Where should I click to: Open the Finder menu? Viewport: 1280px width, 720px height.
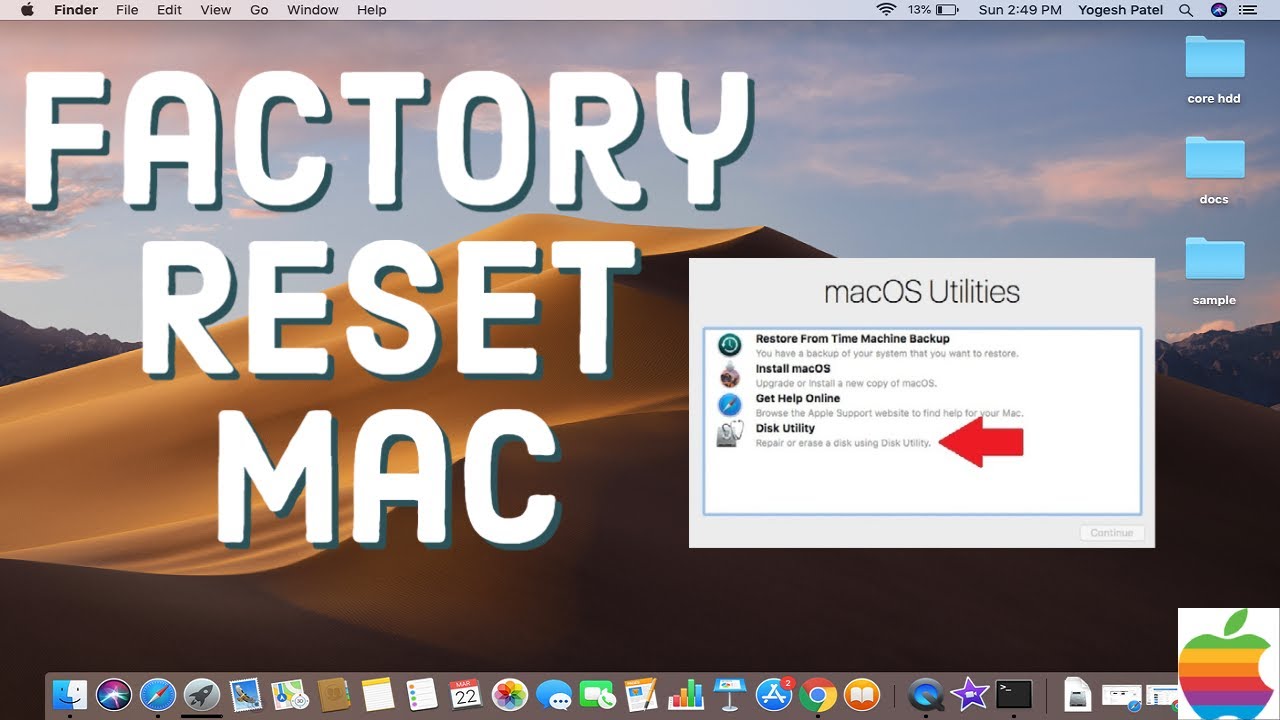(x=75, y=10)
